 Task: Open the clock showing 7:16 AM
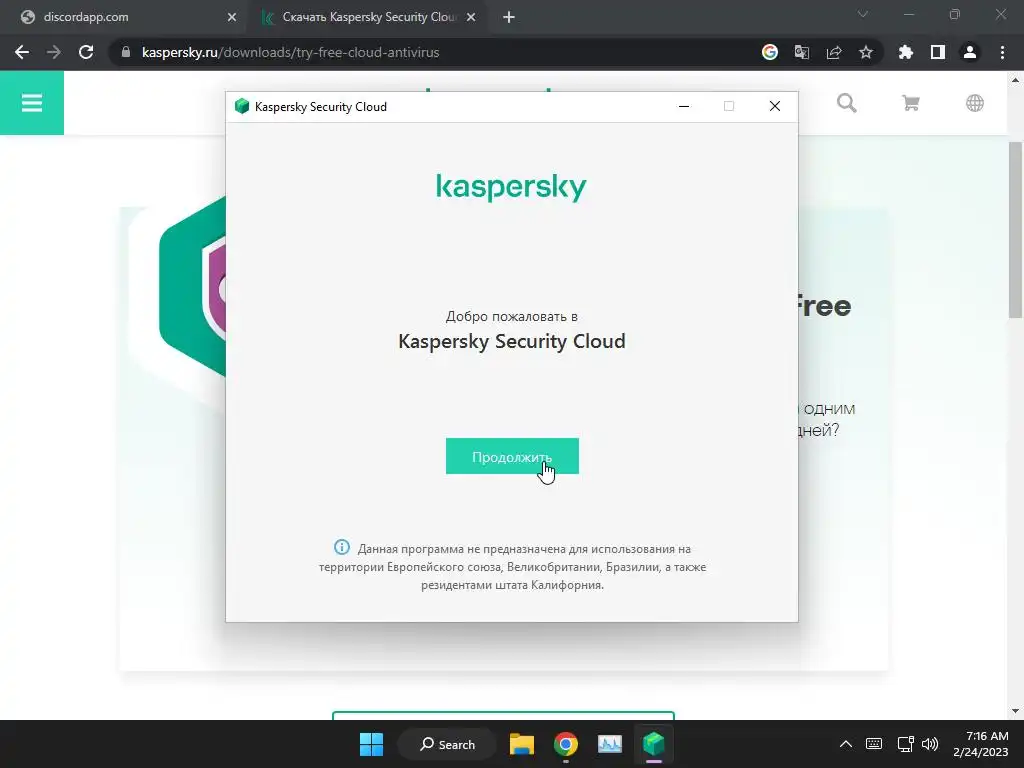pyautogui.click(x=980, y=744)
